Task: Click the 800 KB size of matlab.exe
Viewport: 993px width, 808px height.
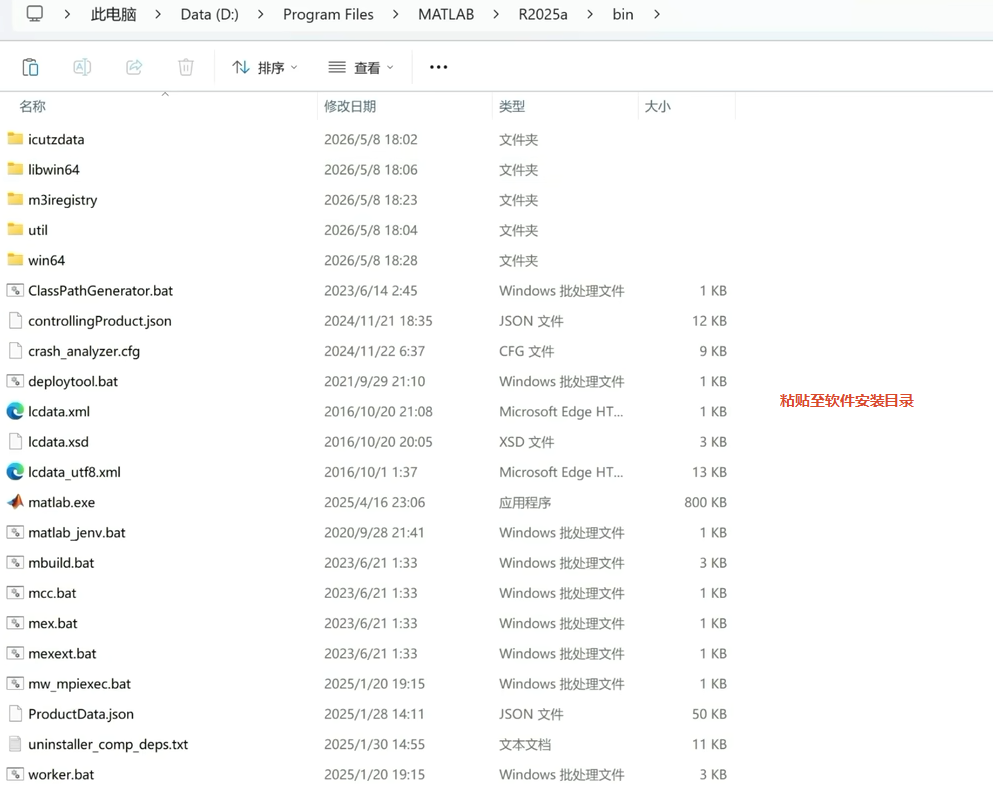Action: 705,502
